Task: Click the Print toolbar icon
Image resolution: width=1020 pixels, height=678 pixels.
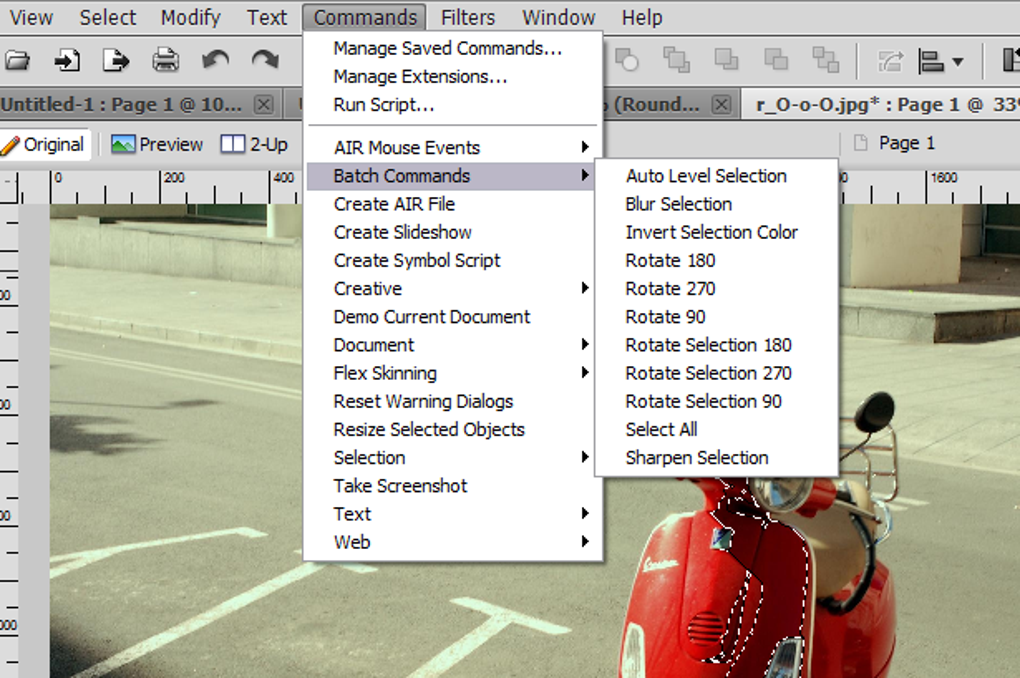Action: 165,61
